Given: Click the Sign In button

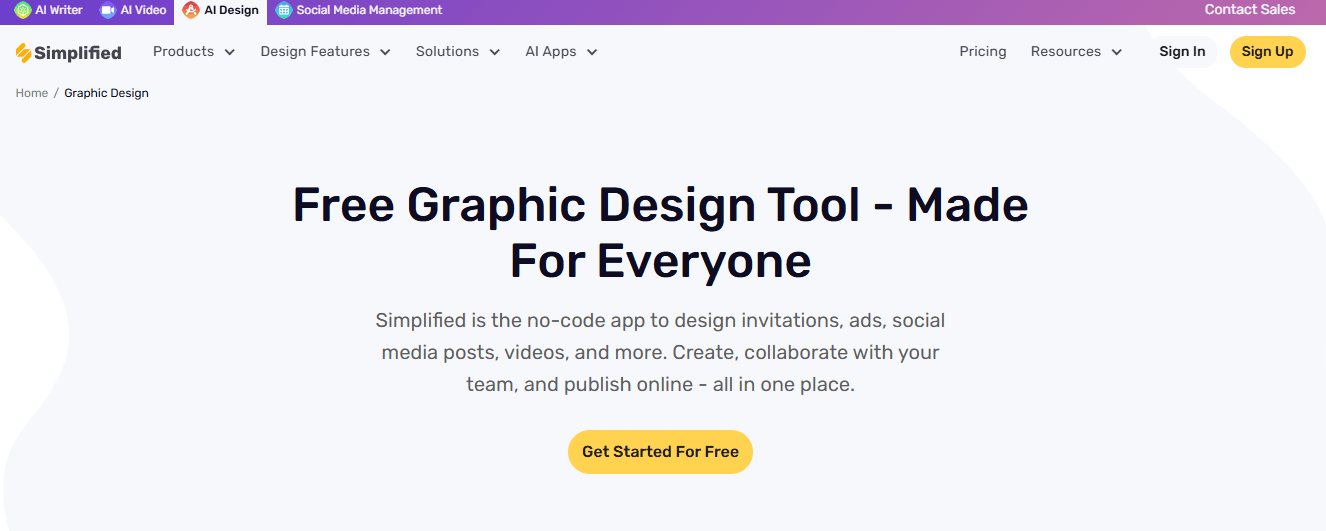Looking at the screenshot, I should tap(1182, 52).
